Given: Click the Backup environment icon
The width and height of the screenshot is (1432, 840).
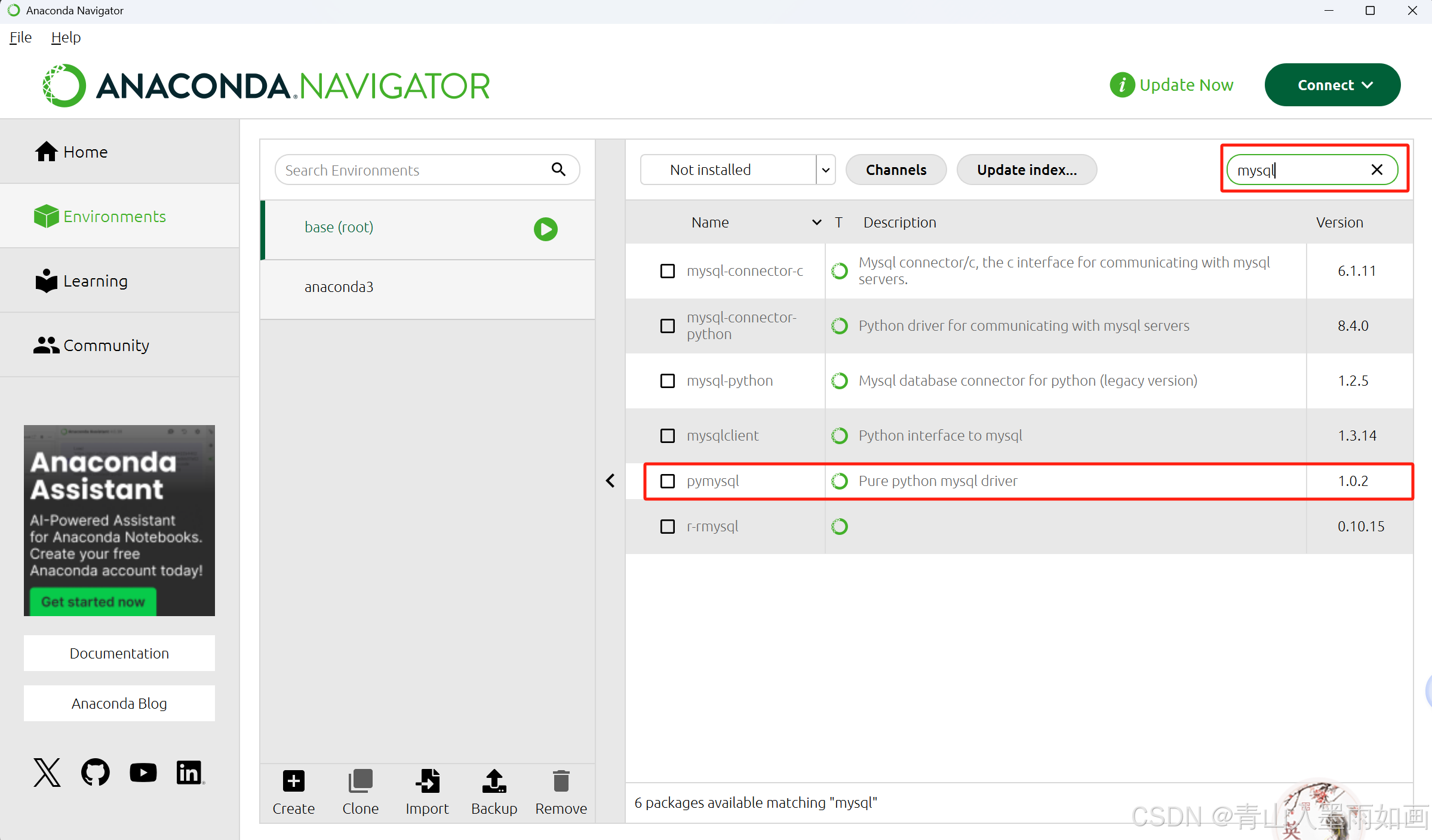Looking at the screenshot, I should pyautogui.click(x=494, y=781).
